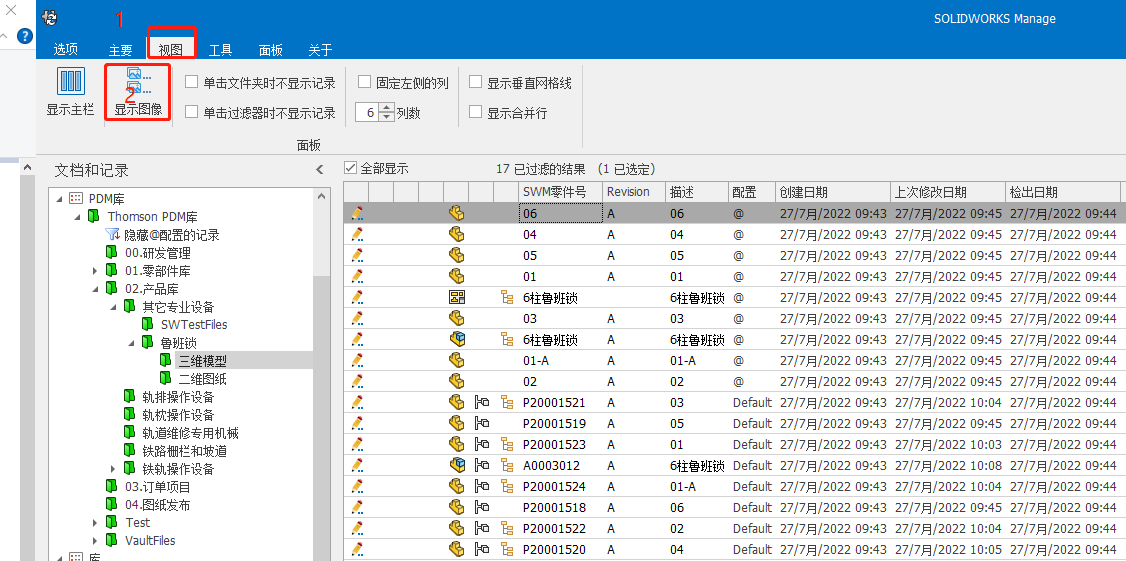Collapse the 文档和记录 panel chevron
The height and width of the screenshot is (561, 1126).
pyautogui.click(x=320, y=170)
